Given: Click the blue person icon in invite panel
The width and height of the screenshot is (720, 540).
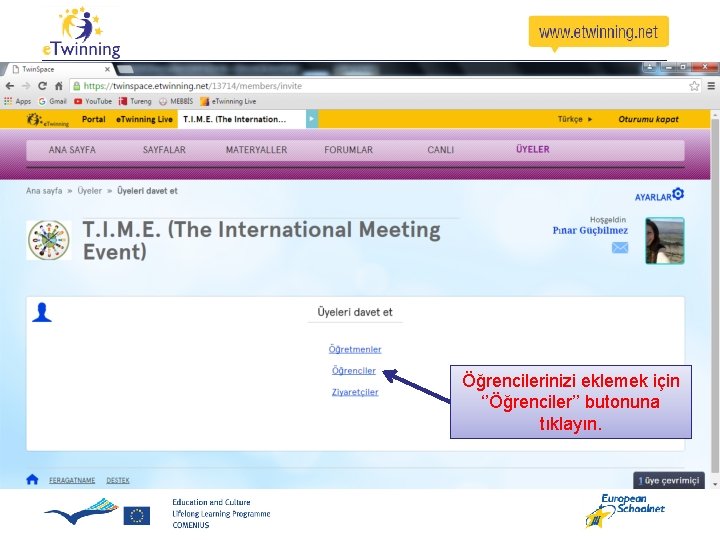Looking at the screenshot, I should tap(42, 313).
